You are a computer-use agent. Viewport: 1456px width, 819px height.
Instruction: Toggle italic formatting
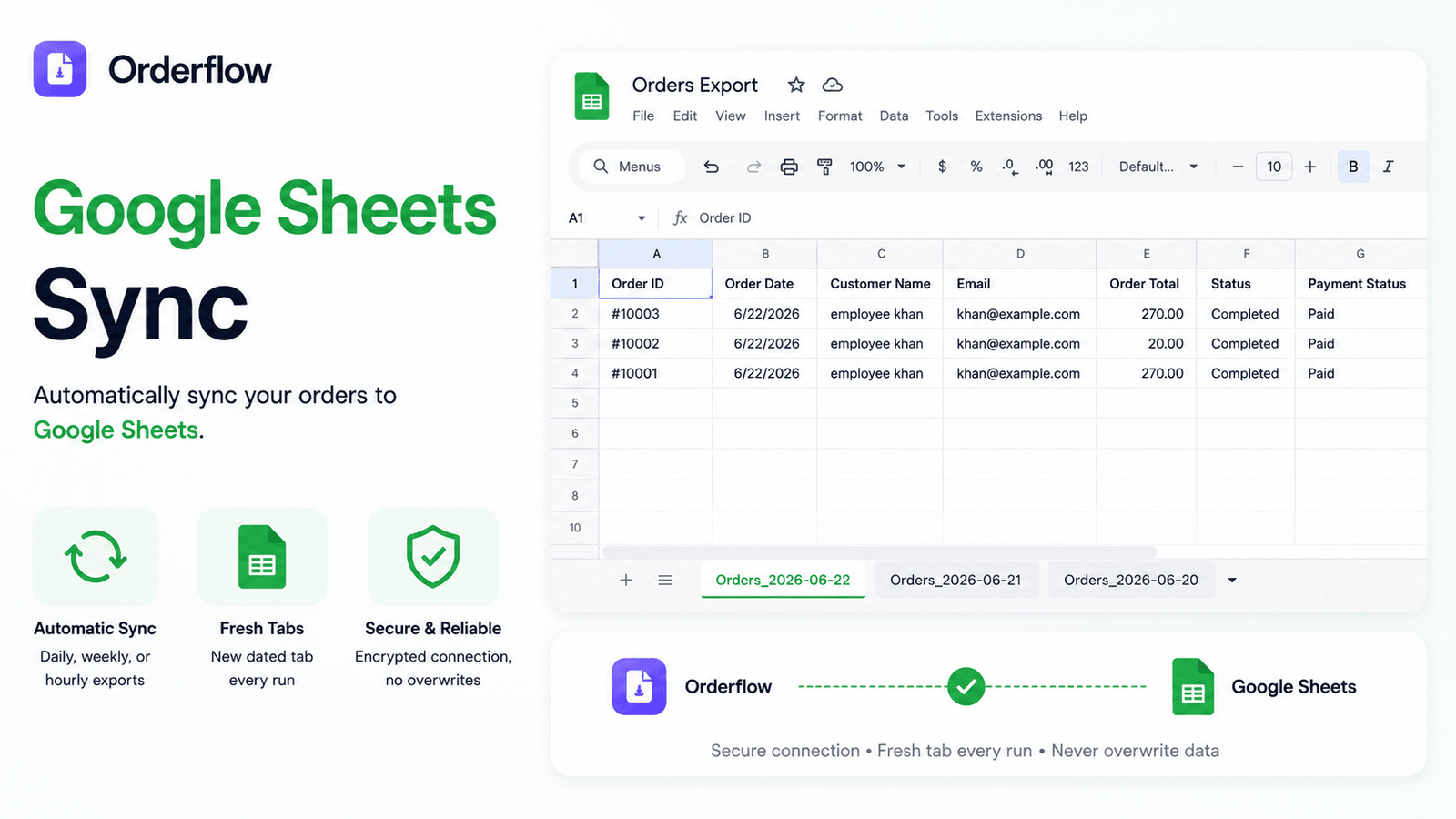(x=1389, y=167)
